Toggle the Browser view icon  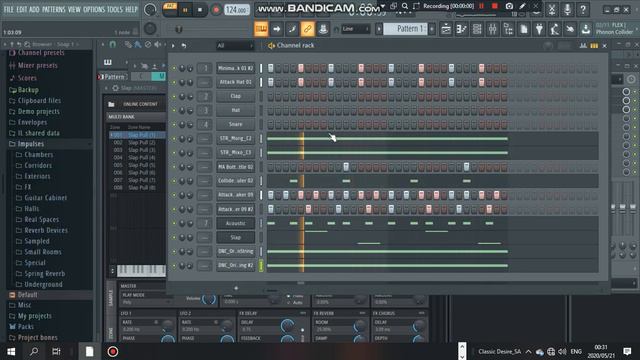click(508, 29)
